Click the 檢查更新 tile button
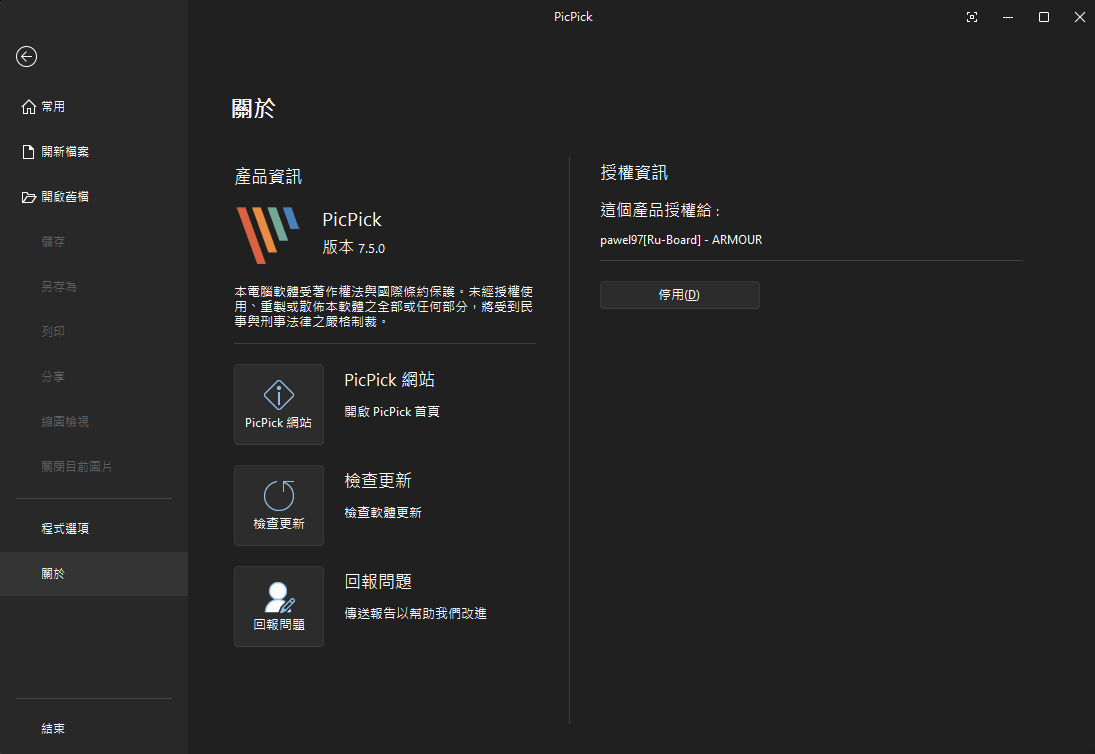The width and height of the screenshot is (1095, 754). point(279,505)
